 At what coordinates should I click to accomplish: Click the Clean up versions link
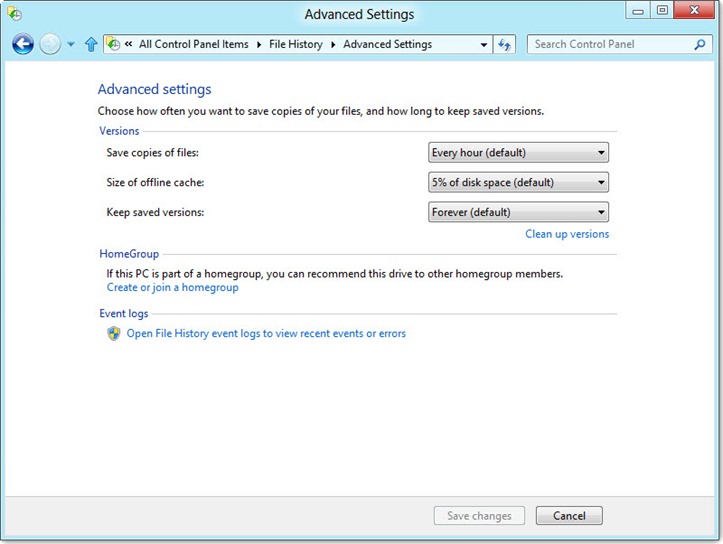click(x=567, y=234)
